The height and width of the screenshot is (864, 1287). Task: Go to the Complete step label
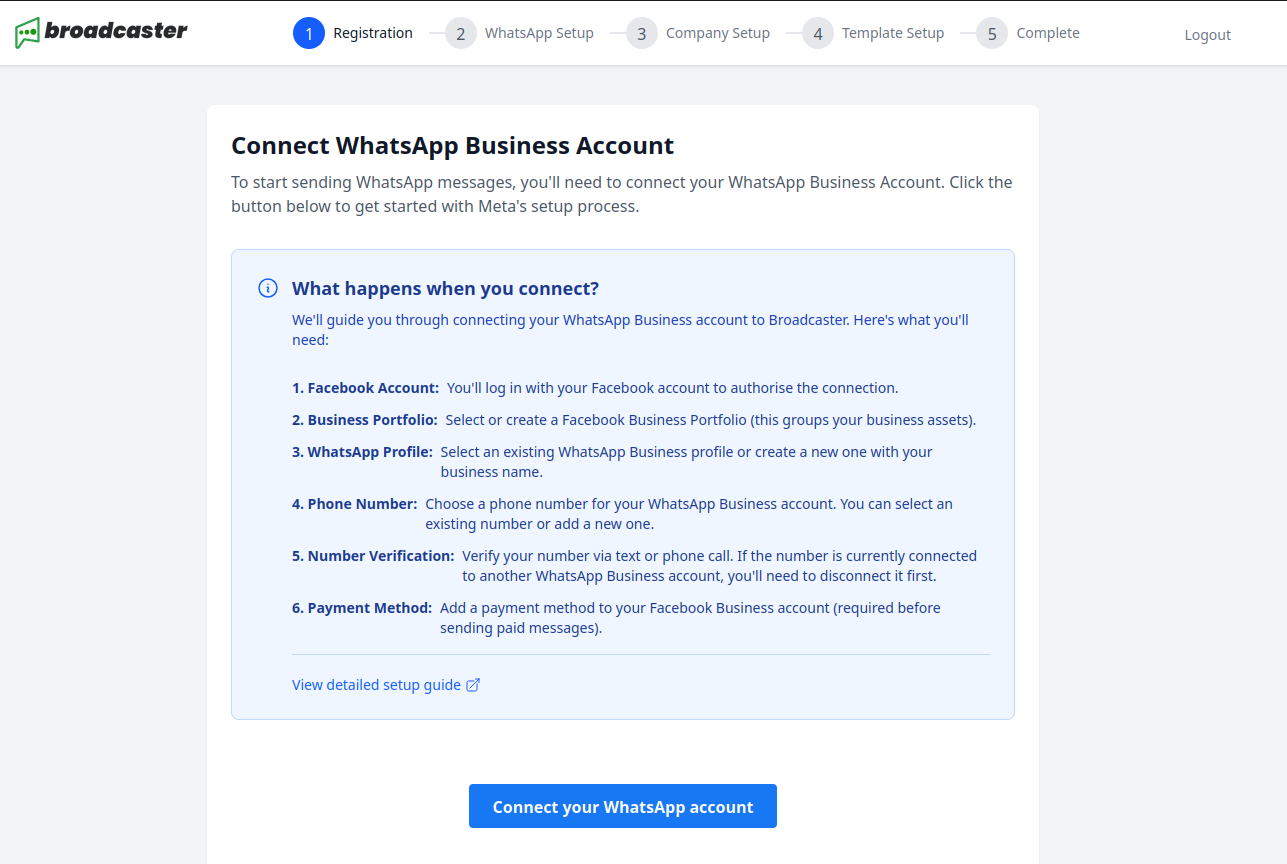point(1048,33)
